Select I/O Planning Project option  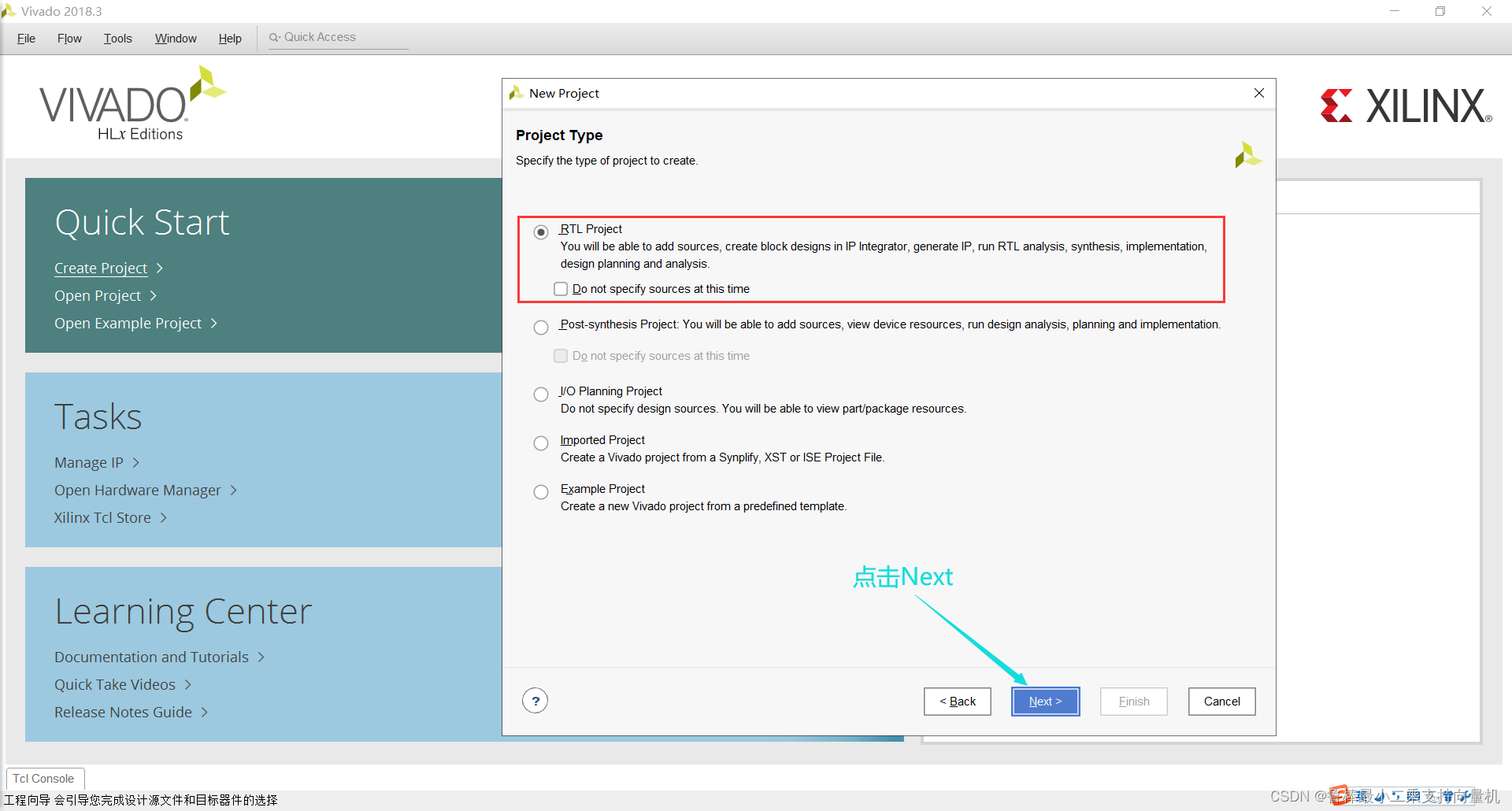tap(541, 394)
